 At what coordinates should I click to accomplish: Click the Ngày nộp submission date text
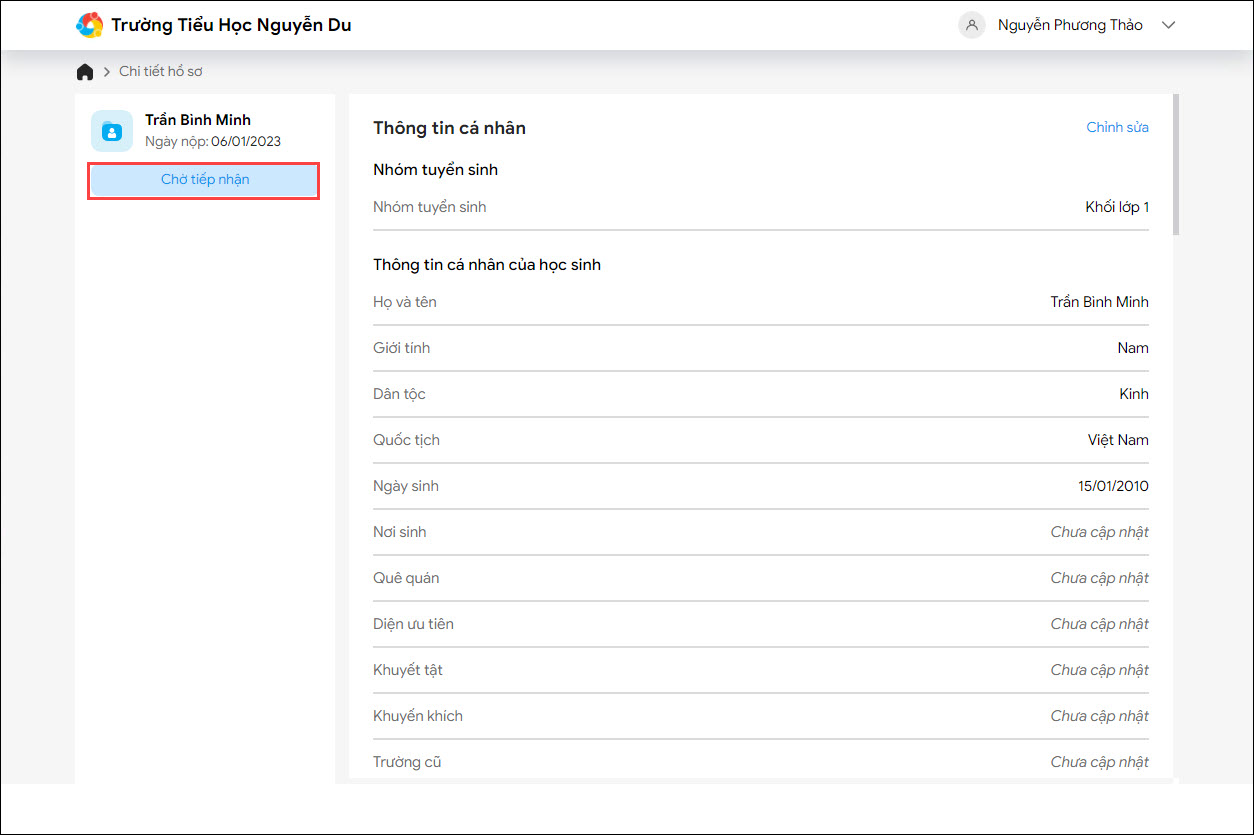click(213, 141)
